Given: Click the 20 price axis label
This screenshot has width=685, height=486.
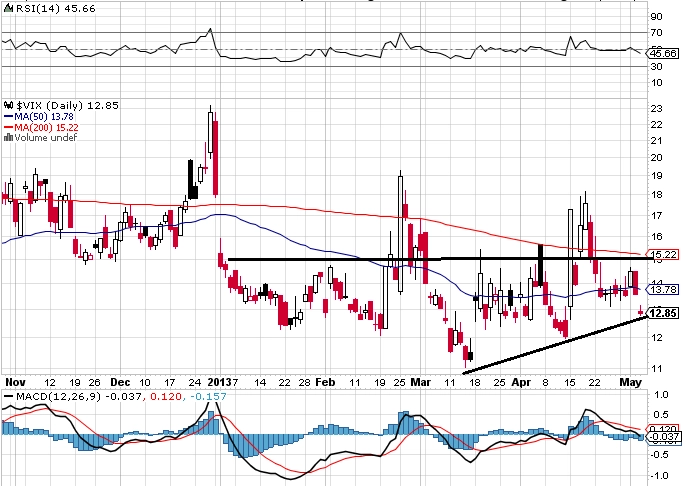Looking at the screenshot, I should (657, 158).
